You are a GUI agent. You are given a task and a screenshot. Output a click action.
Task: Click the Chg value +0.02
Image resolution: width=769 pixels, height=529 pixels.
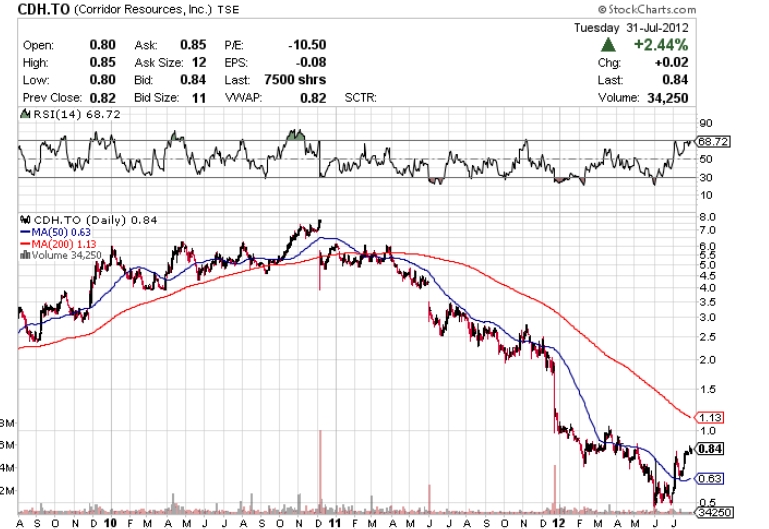671,63
